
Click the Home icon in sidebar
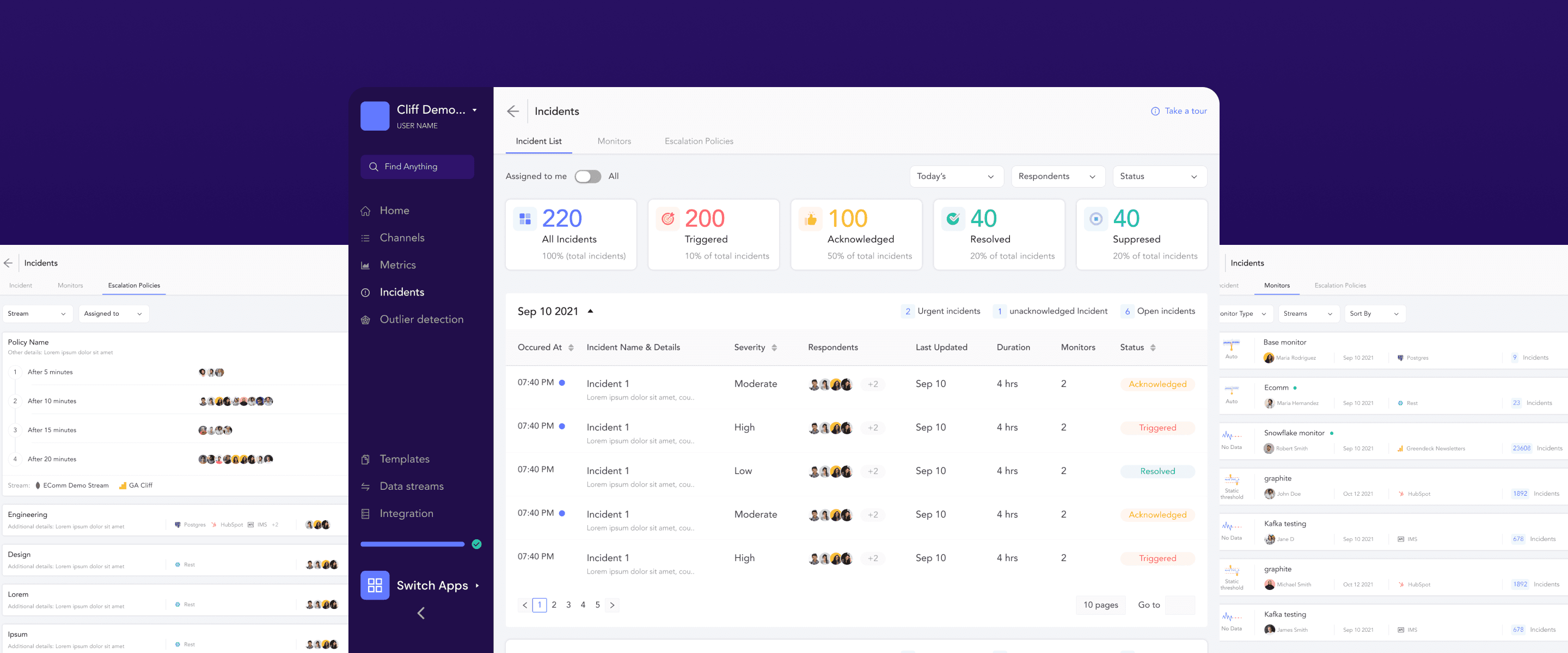(365, 211)
